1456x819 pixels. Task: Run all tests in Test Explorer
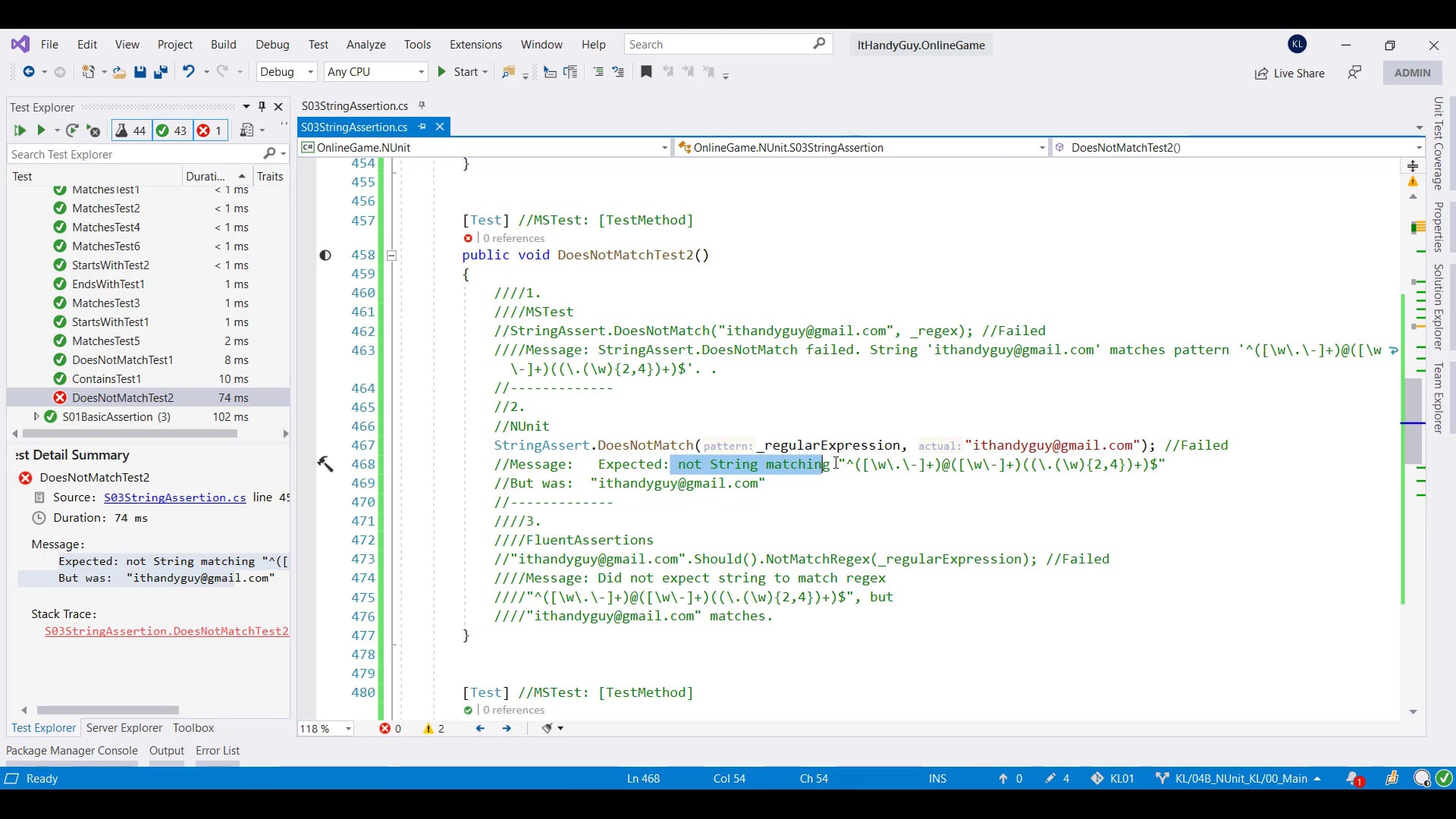point(19,130)
